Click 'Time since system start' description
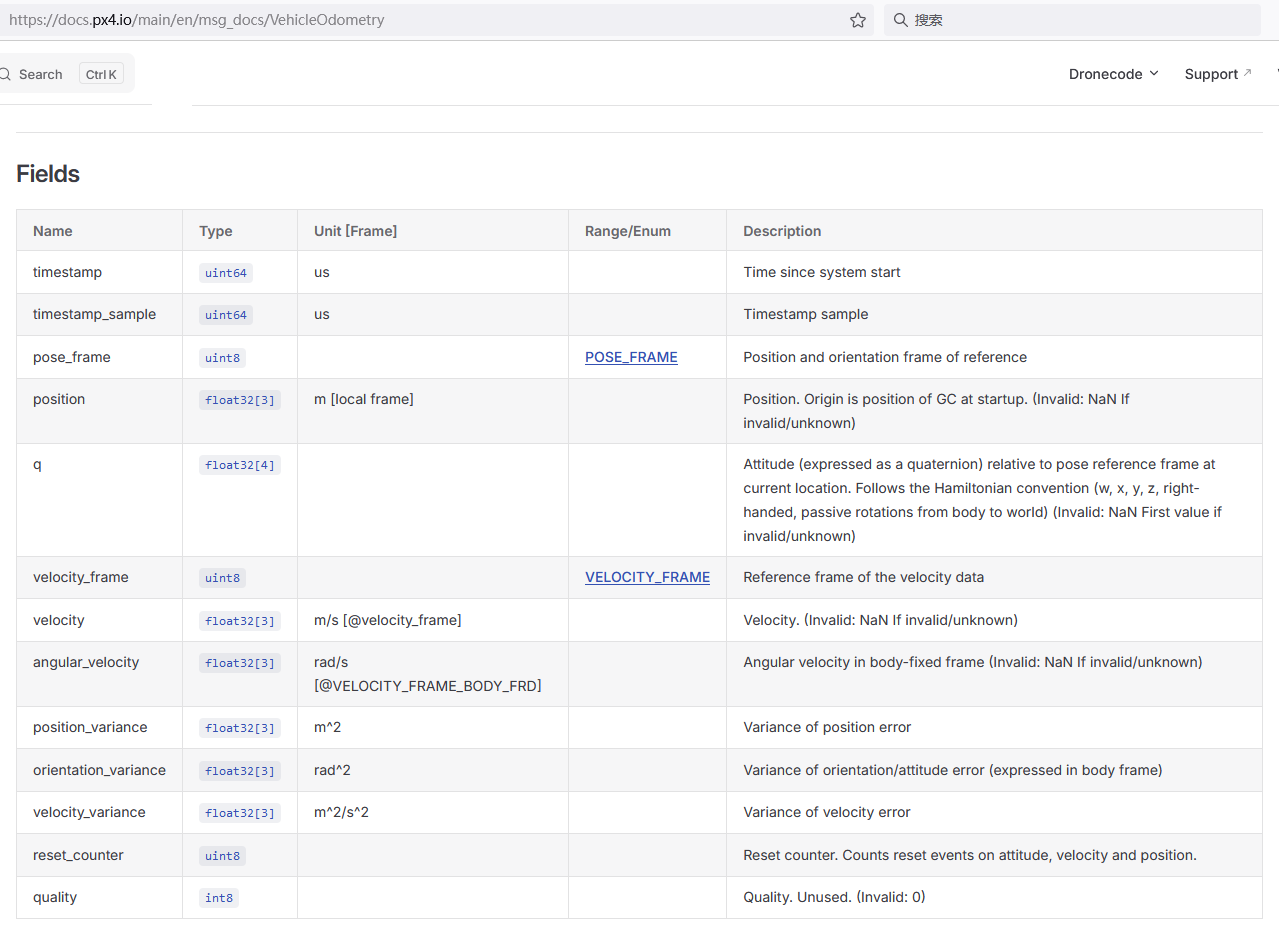The height and width of the screenshot is (935, 1279). click(x=822, y=272)
